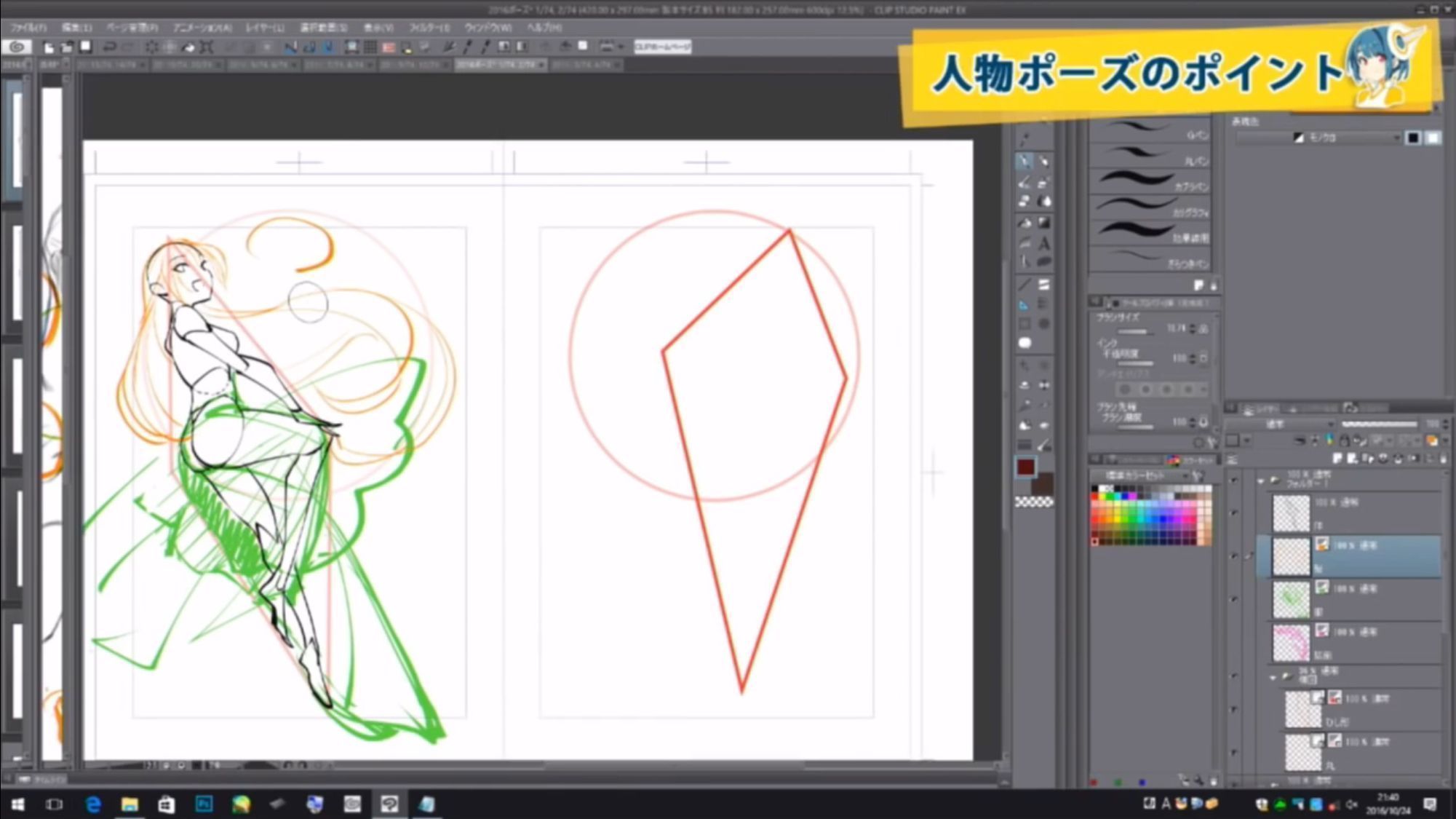This screenshot has width=1456, height=819.
Task: Open the 表現色 モノクロ dropdown
Action: pyautogui.click(x=1319, y=138)
